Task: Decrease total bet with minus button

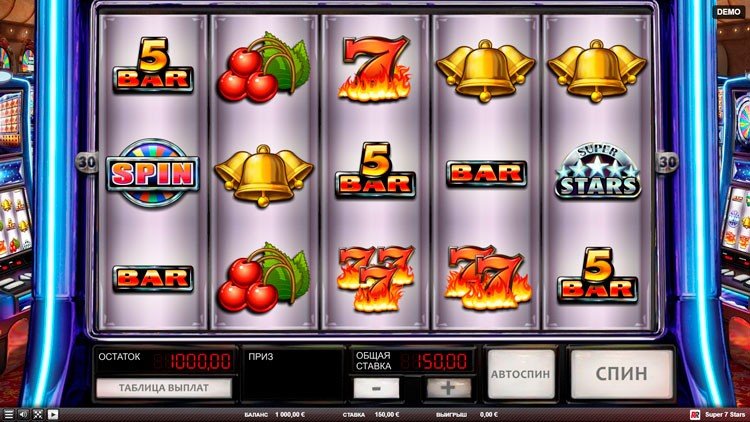Action: click(376, 388)
